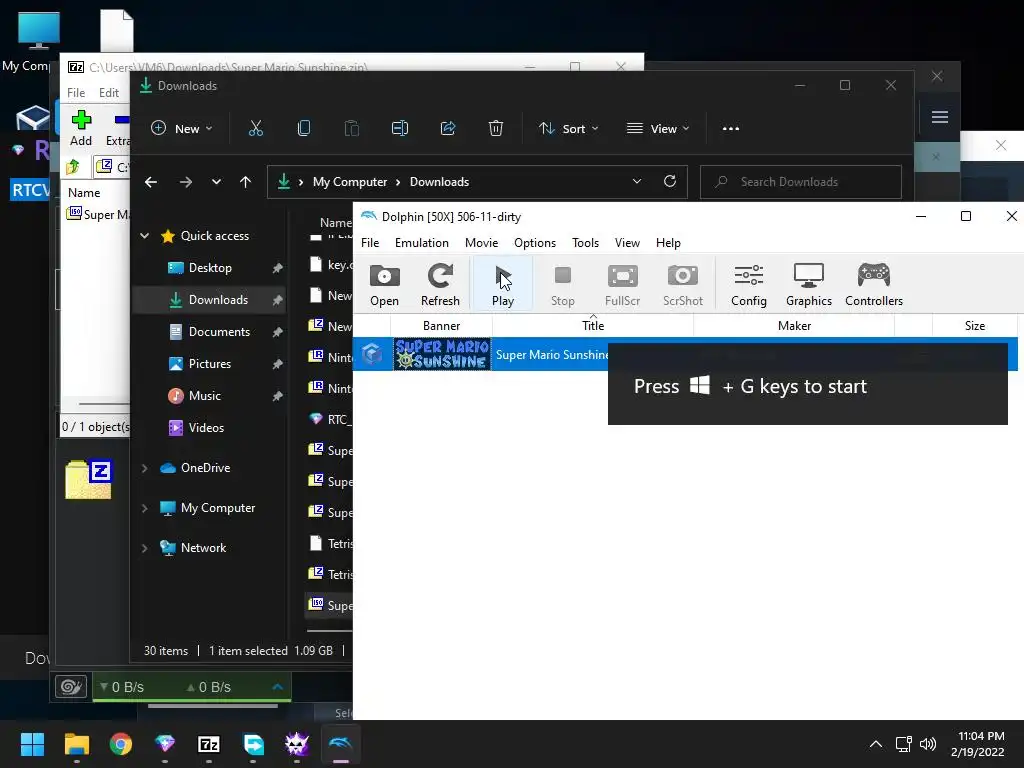The height and width of the screenshot is (768, 1024).
Task: Open the New dropdown in Downloads window
Action: pyautogui.click(x=182, y=129)
